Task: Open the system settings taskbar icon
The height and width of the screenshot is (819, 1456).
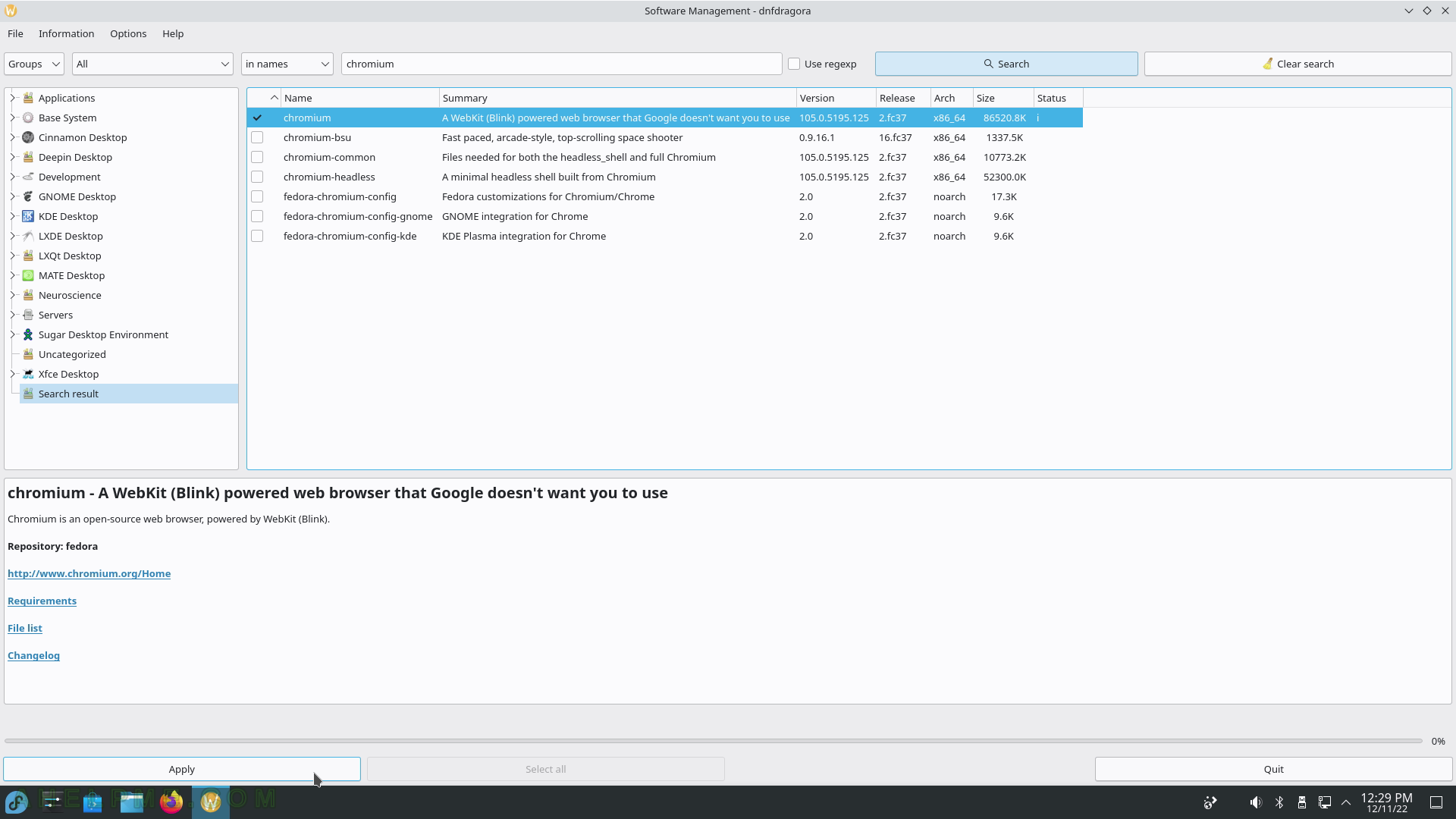Action: [x=53, y=802]
